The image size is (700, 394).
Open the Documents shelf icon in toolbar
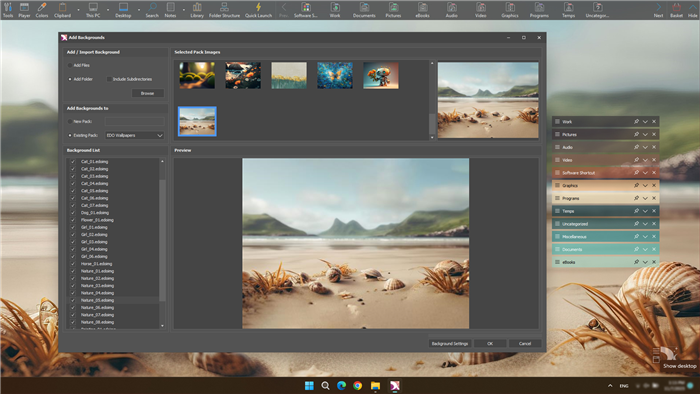[364, 9]
